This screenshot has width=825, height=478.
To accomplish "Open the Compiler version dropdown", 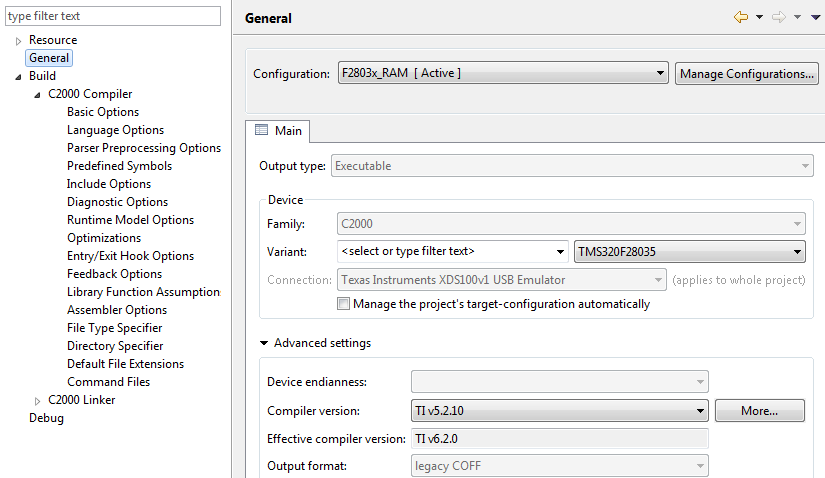I will [700, 410].
